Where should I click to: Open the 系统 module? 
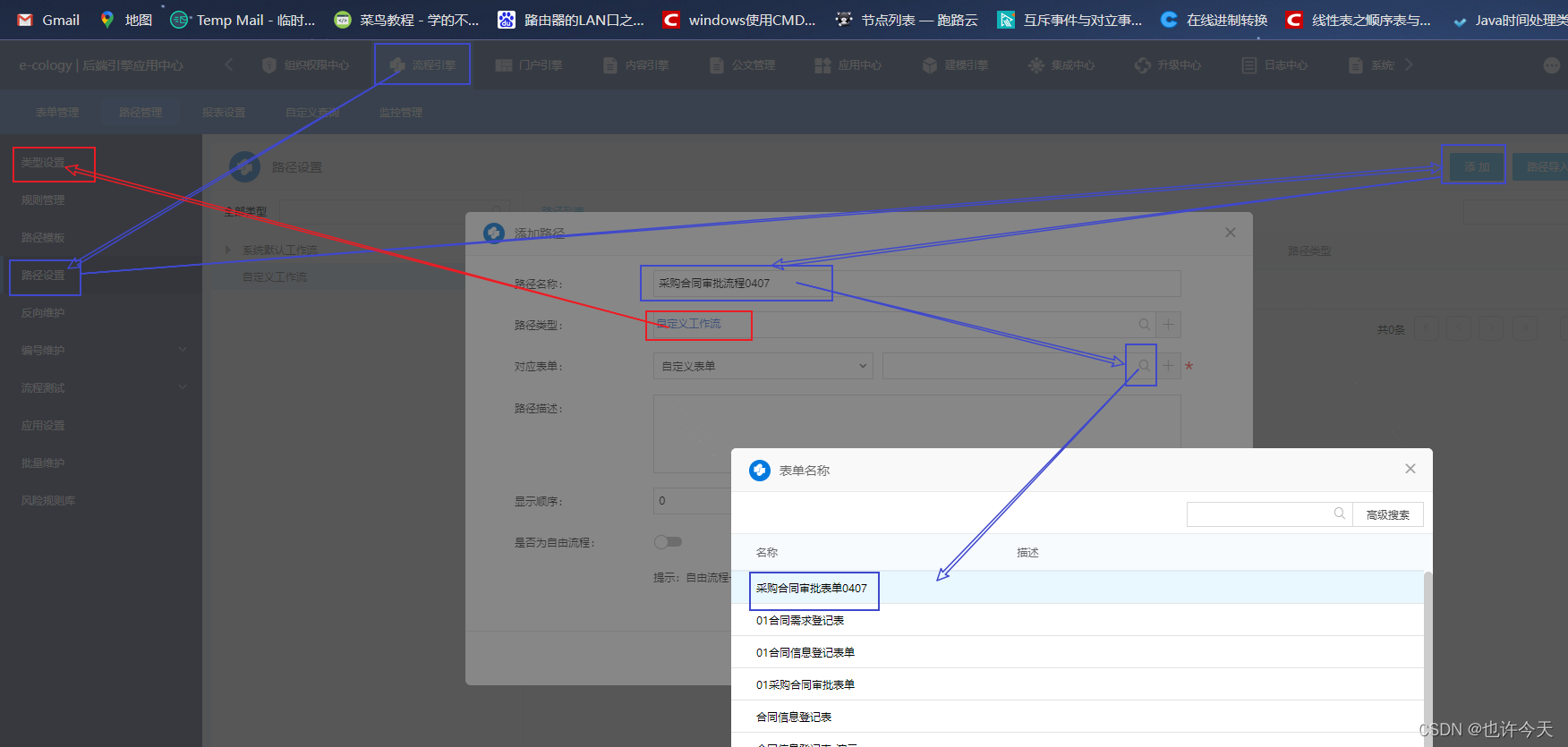click(x=1371, y=65)
